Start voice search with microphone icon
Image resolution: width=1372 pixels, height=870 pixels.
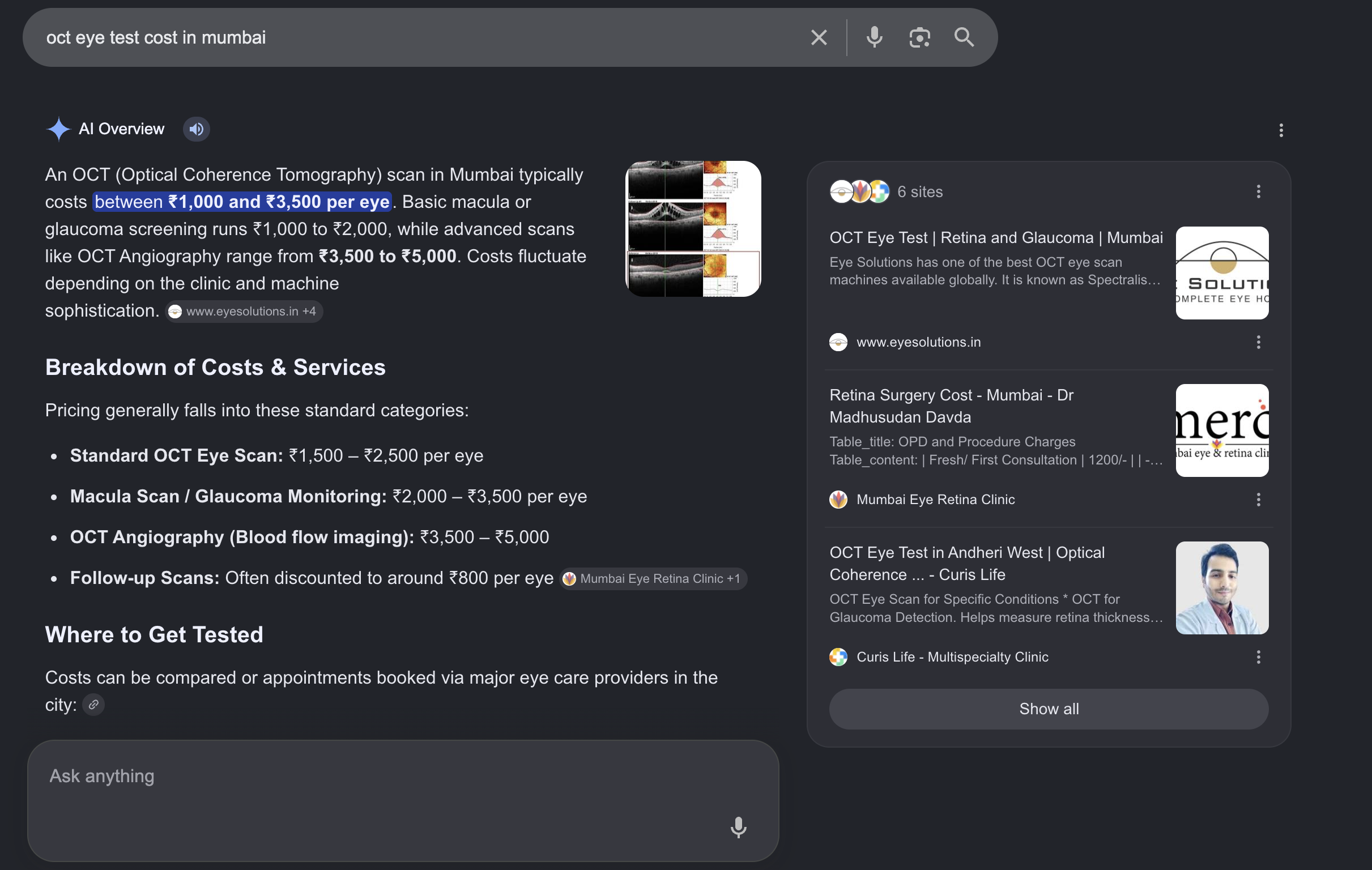874,37
